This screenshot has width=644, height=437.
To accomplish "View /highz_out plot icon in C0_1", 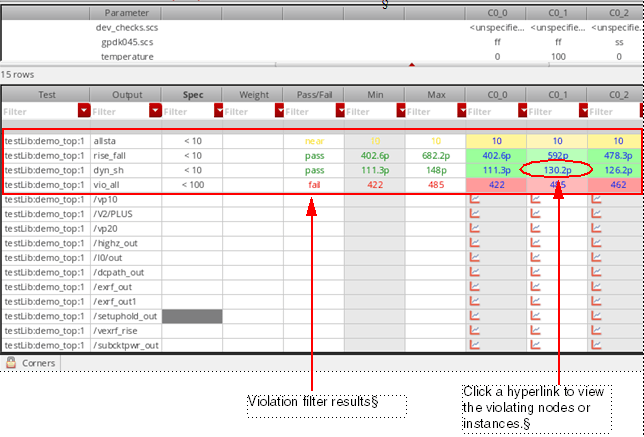I will 536,243.
